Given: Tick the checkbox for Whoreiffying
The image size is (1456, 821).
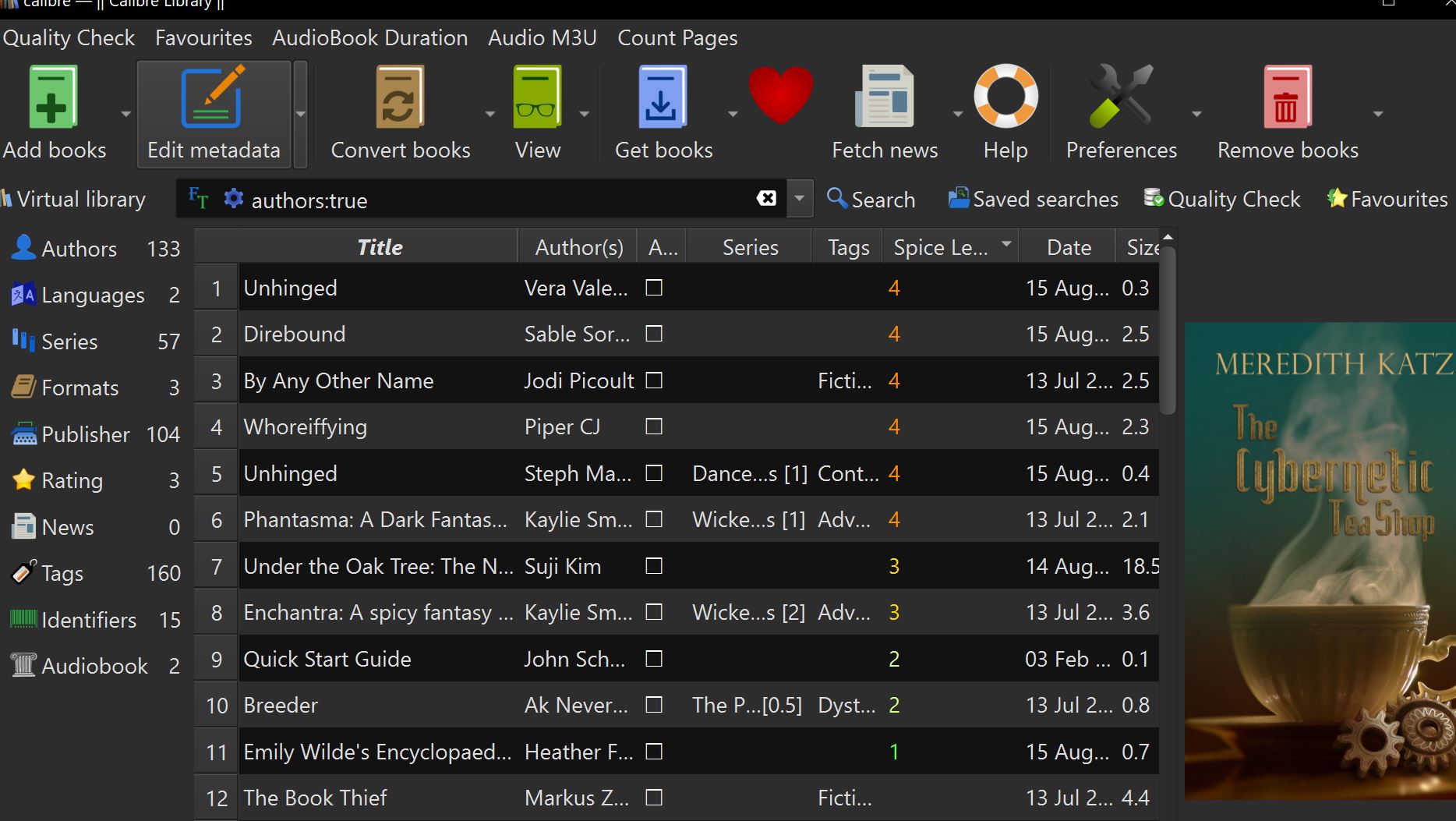Looking at the screenshot, I should pyautogui.click(x=654, y=426).
